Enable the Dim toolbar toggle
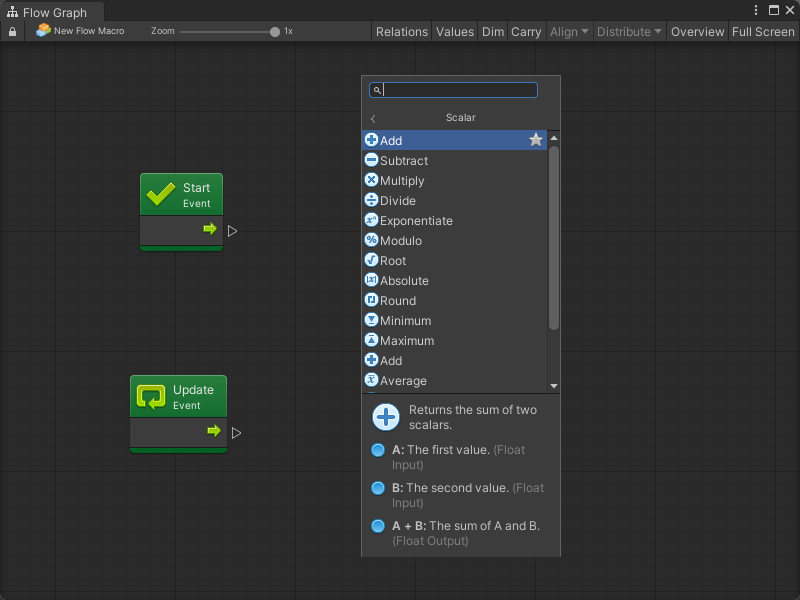 (493, 32)
